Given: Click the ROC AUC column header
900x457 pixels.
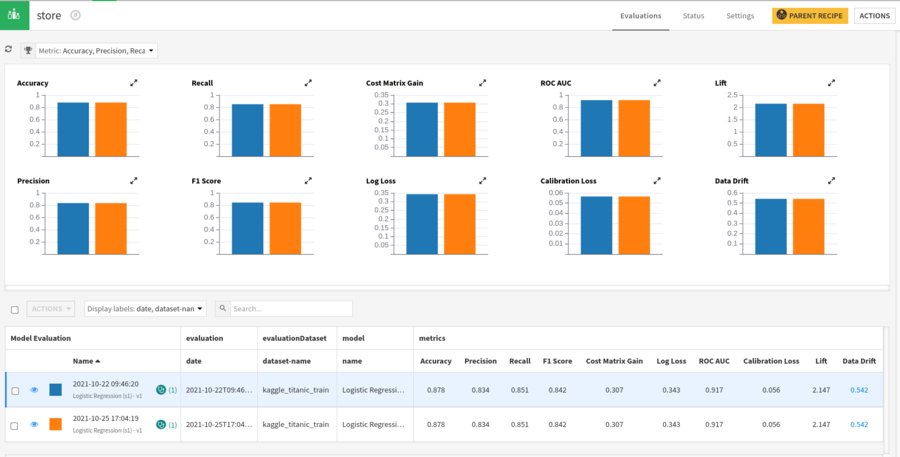Looking at the screenshot, I should pyautogui.click(x=714, y=361).
